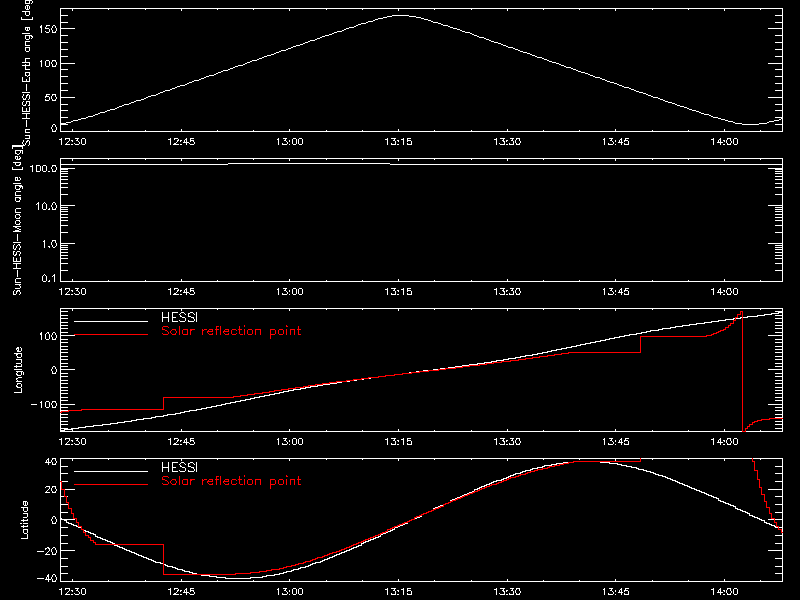The height and width of the screenshot is (600, 800).
Task: Select 'Solar reflection point' legend in Longitude plot
Action: pos(231,331)
